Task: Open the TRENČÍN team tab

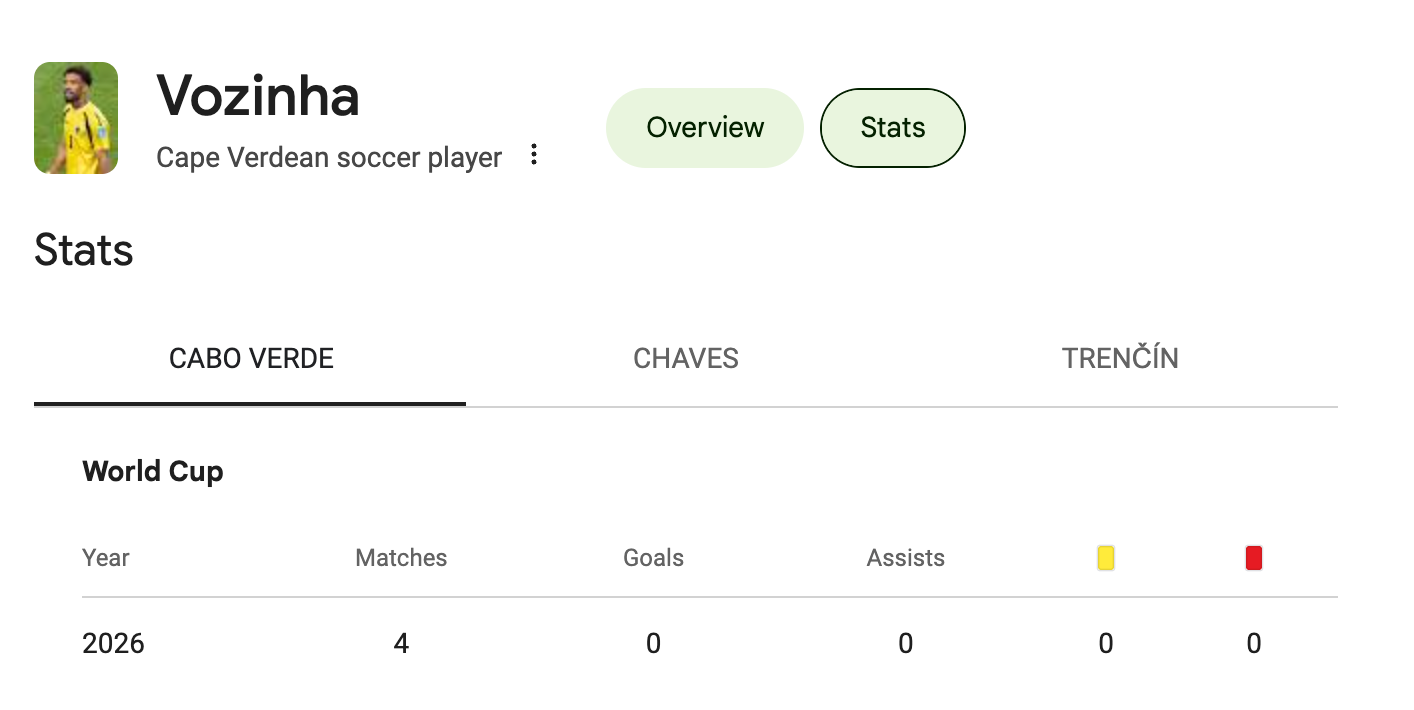Action: tap(1120, 358)
